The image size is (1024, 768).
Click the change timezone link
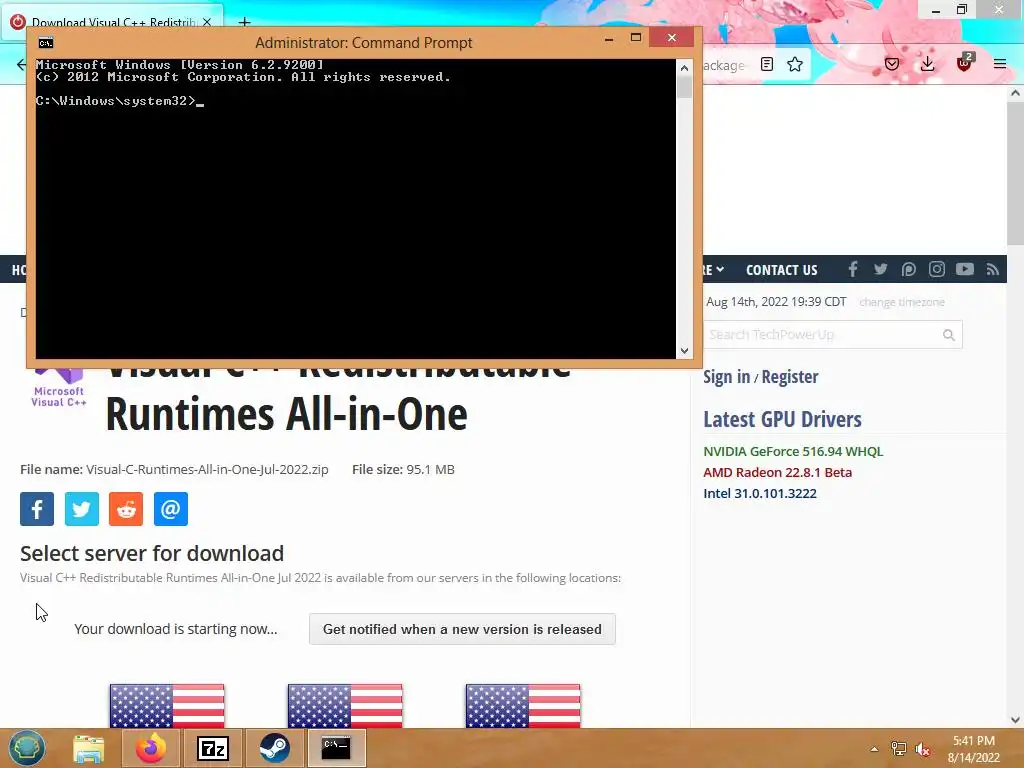click(902, 302)
